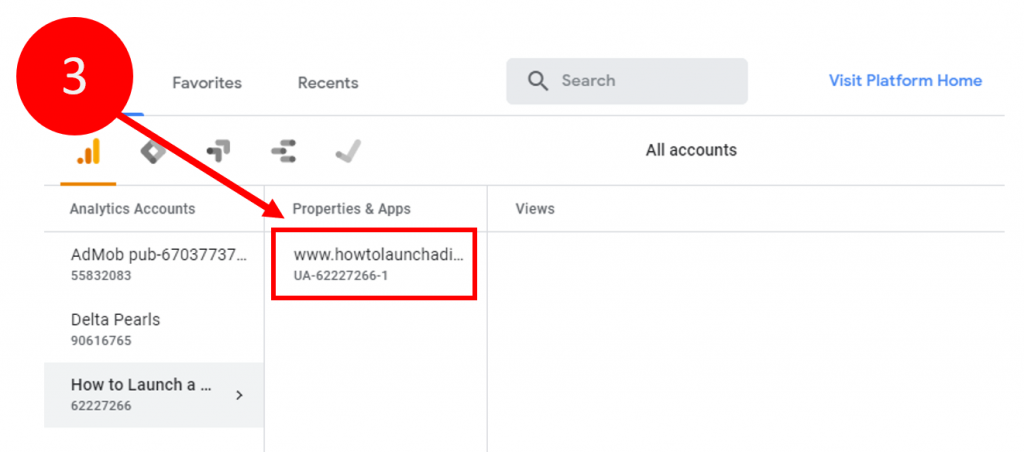Select the AdMob pub-67037737 account
Screen dimensions: 1024x452
click(154, 264)
